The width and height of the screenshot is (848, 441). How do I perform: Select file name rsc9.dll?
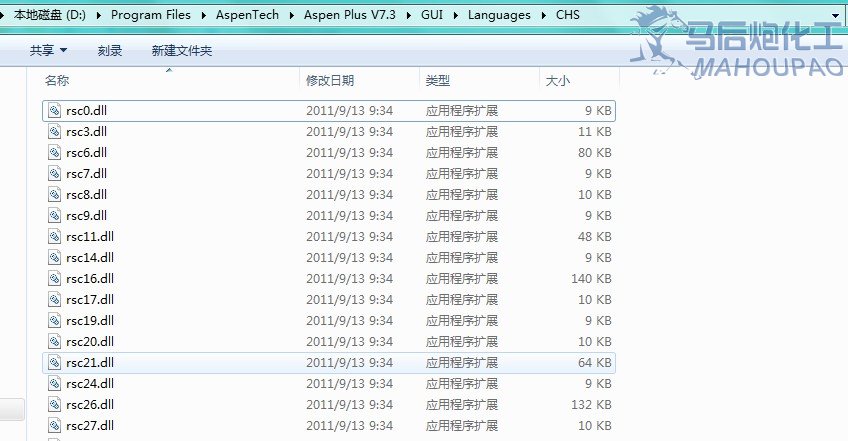(x=87, y=215)
